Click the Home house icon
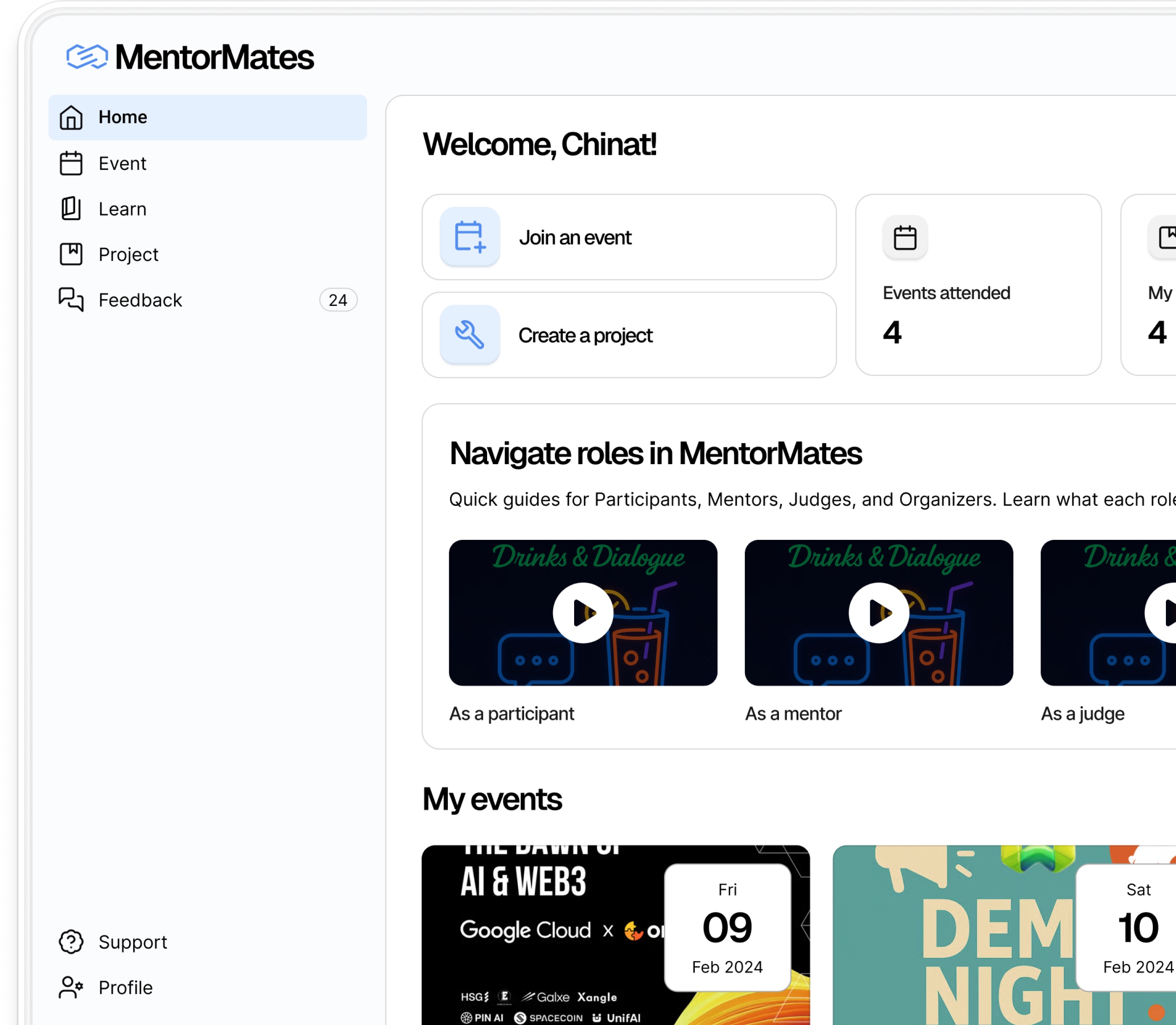This screenshot has height=1025, width=1176. click(72, 117)
